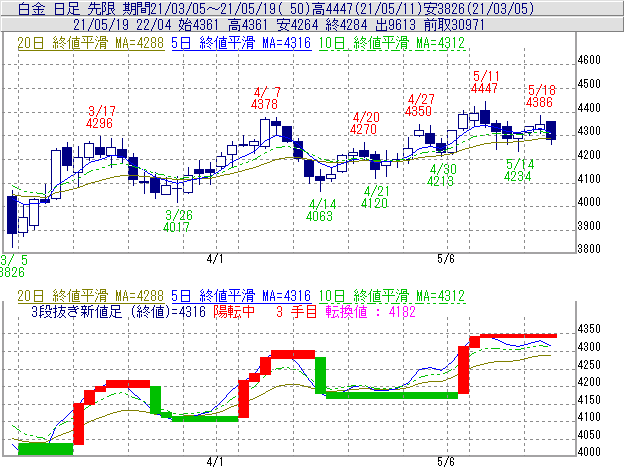Click the 4/27 4350 high label
The image size is (624, 473).
(419, 105)
